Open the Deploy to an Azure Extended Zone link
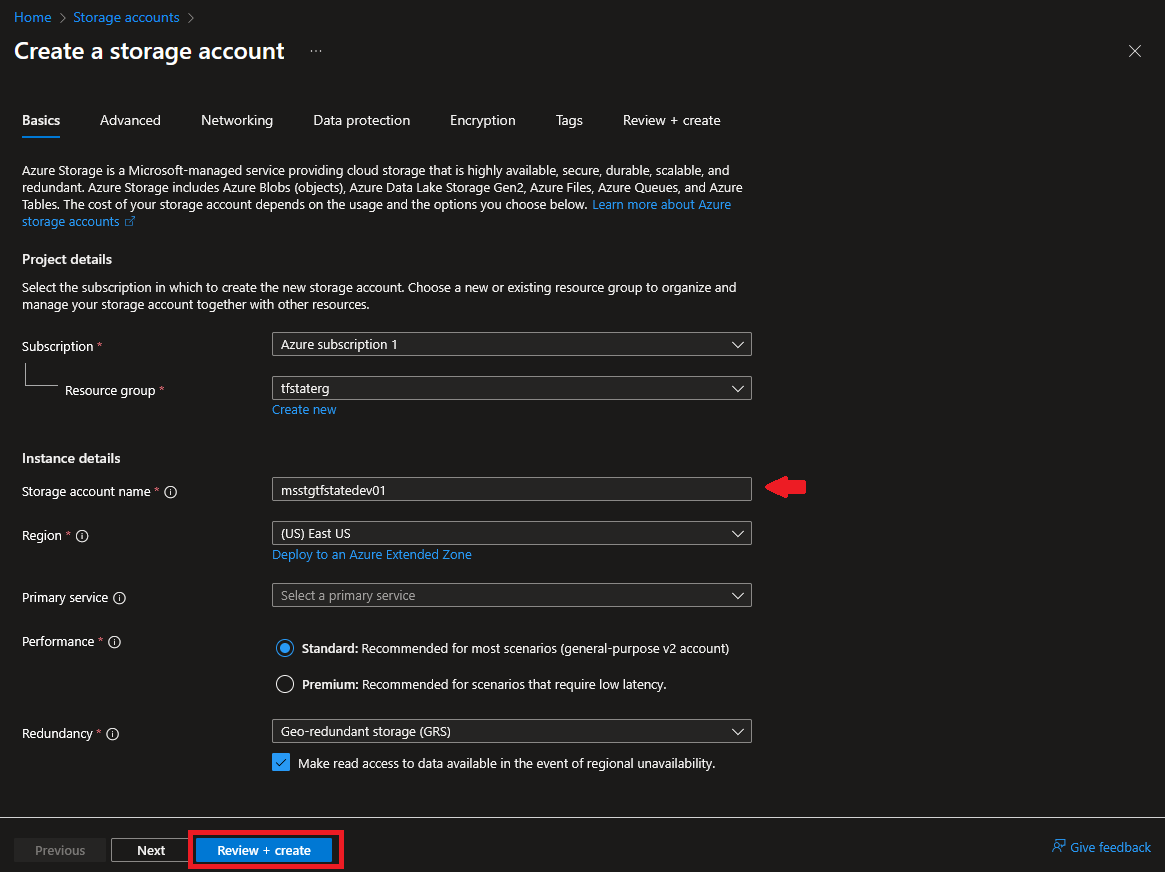 coord(371,555)
